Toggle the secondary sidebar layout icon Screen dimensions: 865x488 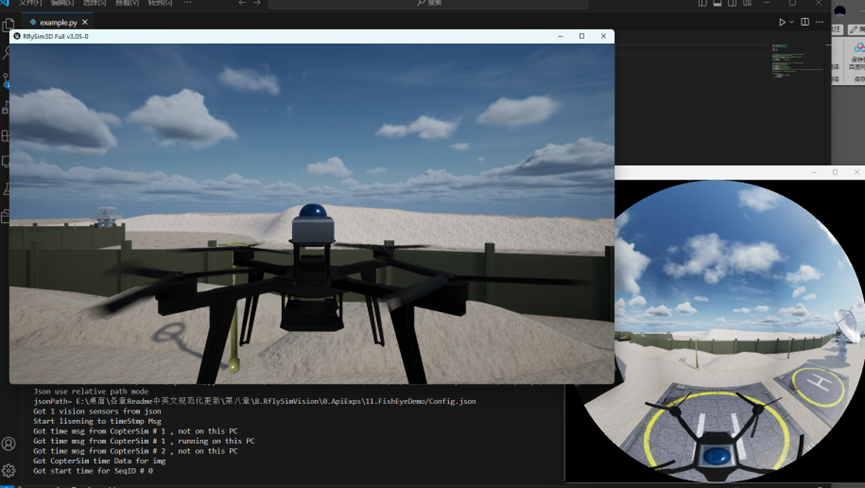733,4
